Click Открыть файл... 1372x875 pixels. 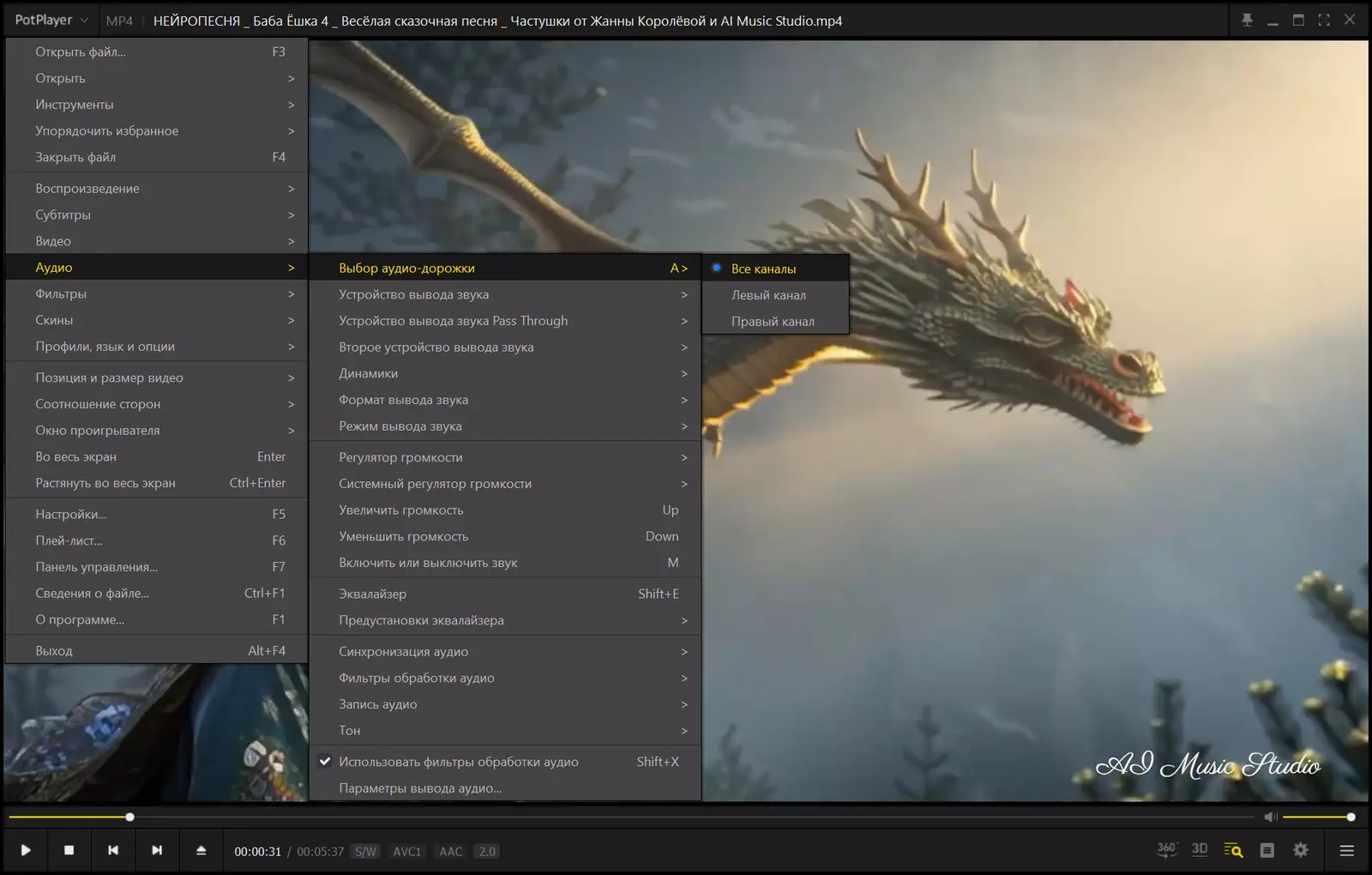[157, 51]
